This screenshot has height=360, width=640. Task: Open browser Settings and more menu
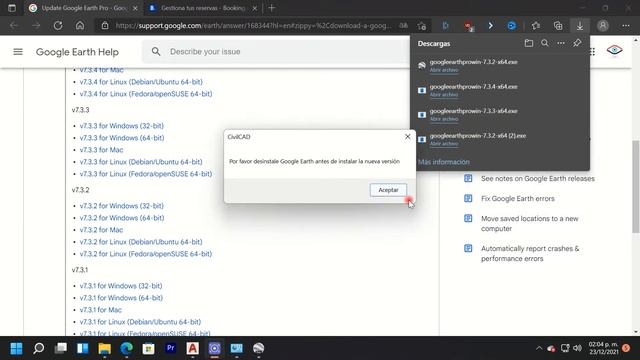626,26
